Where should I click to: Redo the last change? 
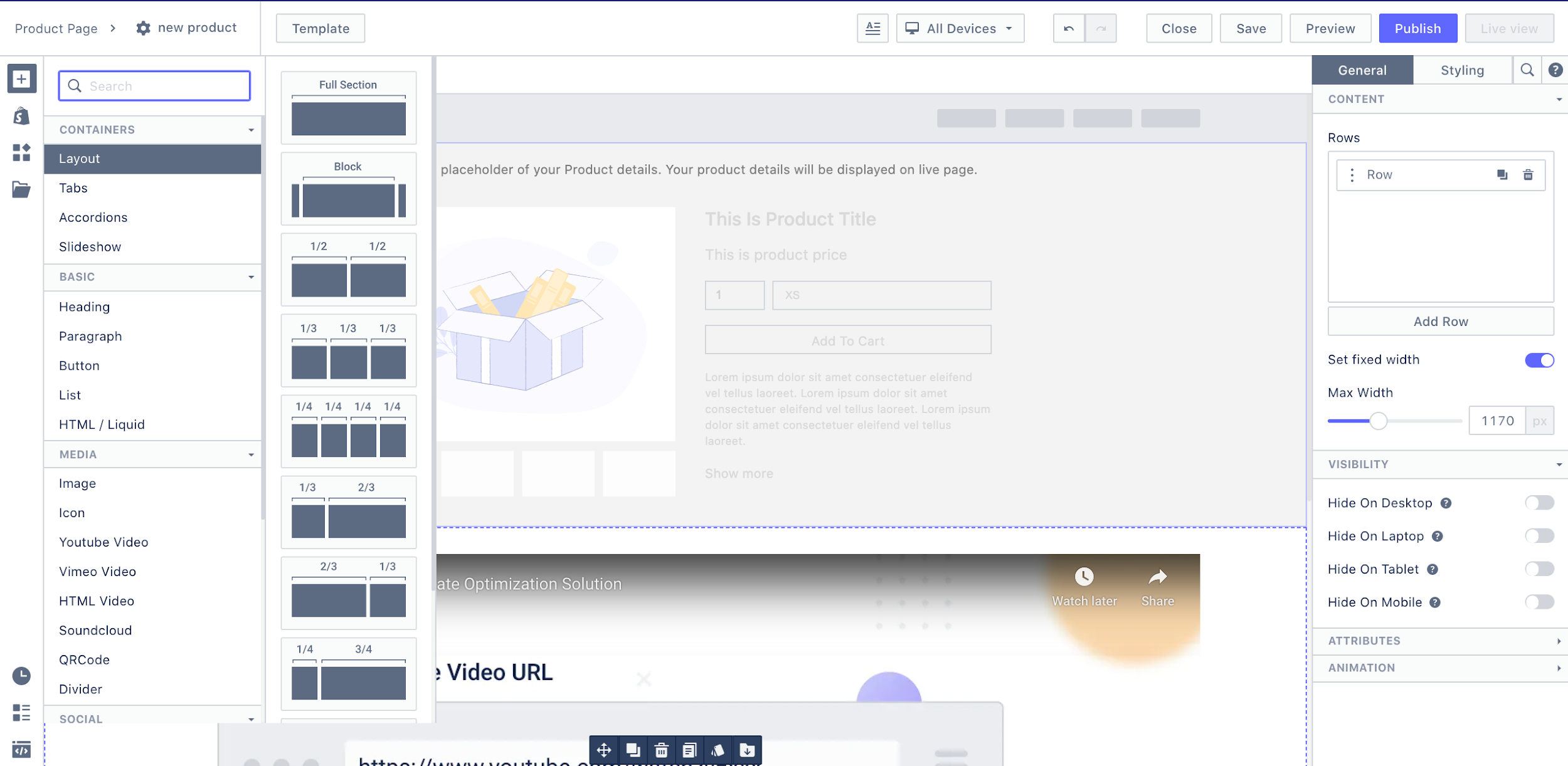tap(1101, 28)
